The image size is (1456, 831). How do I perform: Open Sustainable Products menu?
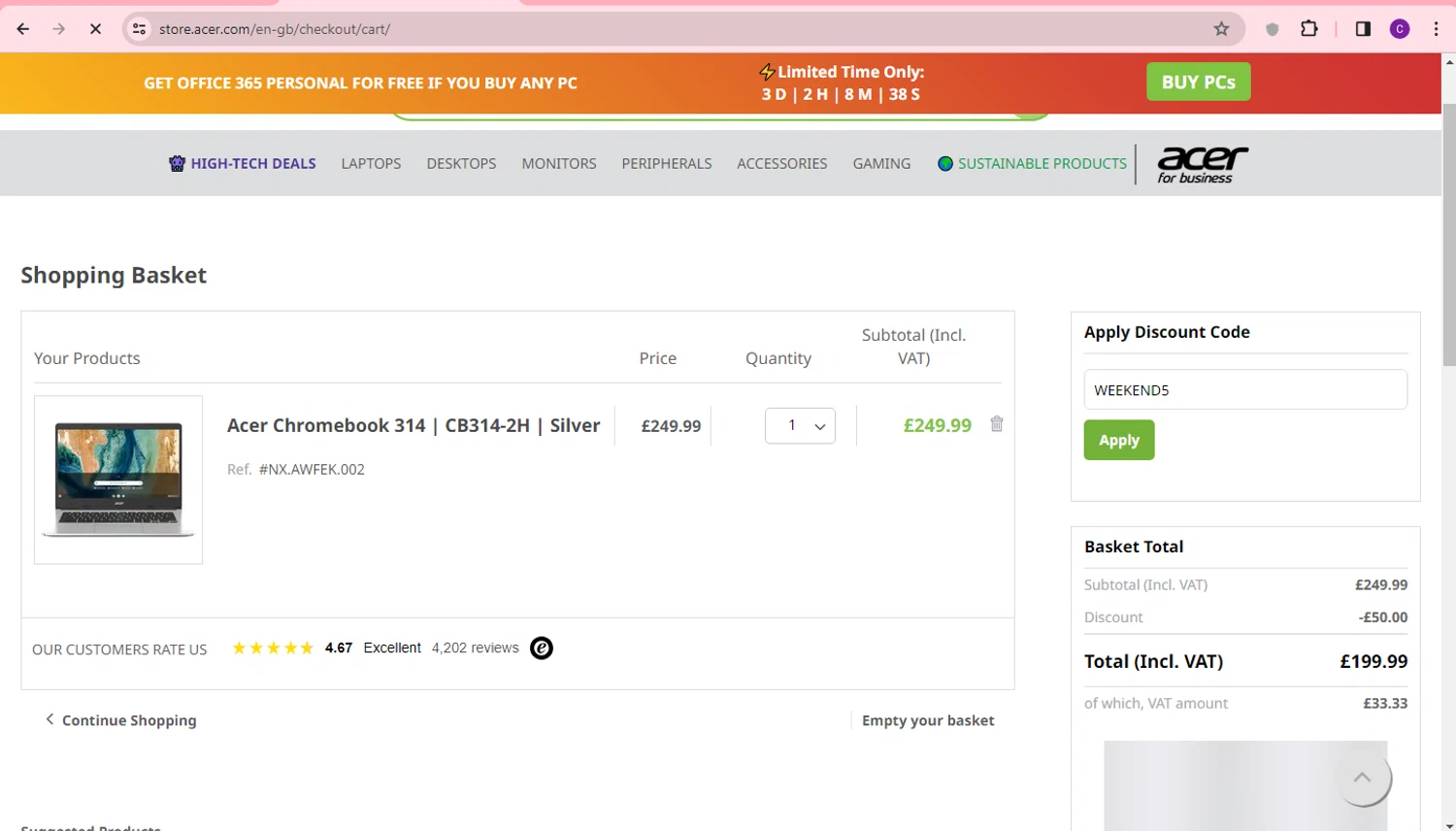click(x=1032, y=163)
